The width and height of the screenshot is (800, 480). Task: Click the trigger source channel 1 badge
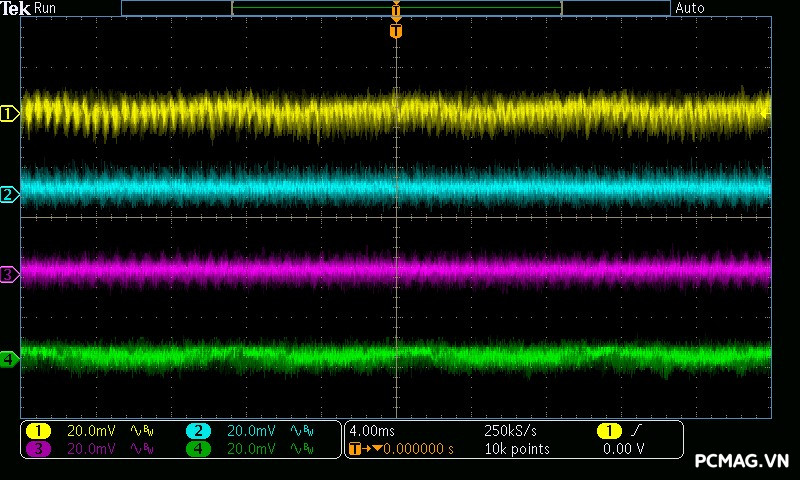pos(609,431)
